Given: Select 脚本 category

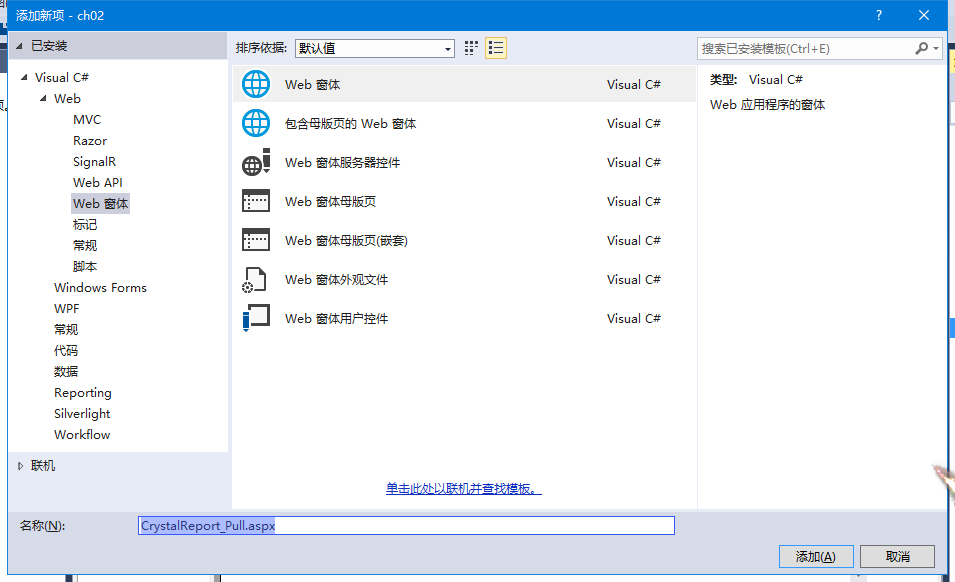Looking at the screenshot, I should pos(85,267).
